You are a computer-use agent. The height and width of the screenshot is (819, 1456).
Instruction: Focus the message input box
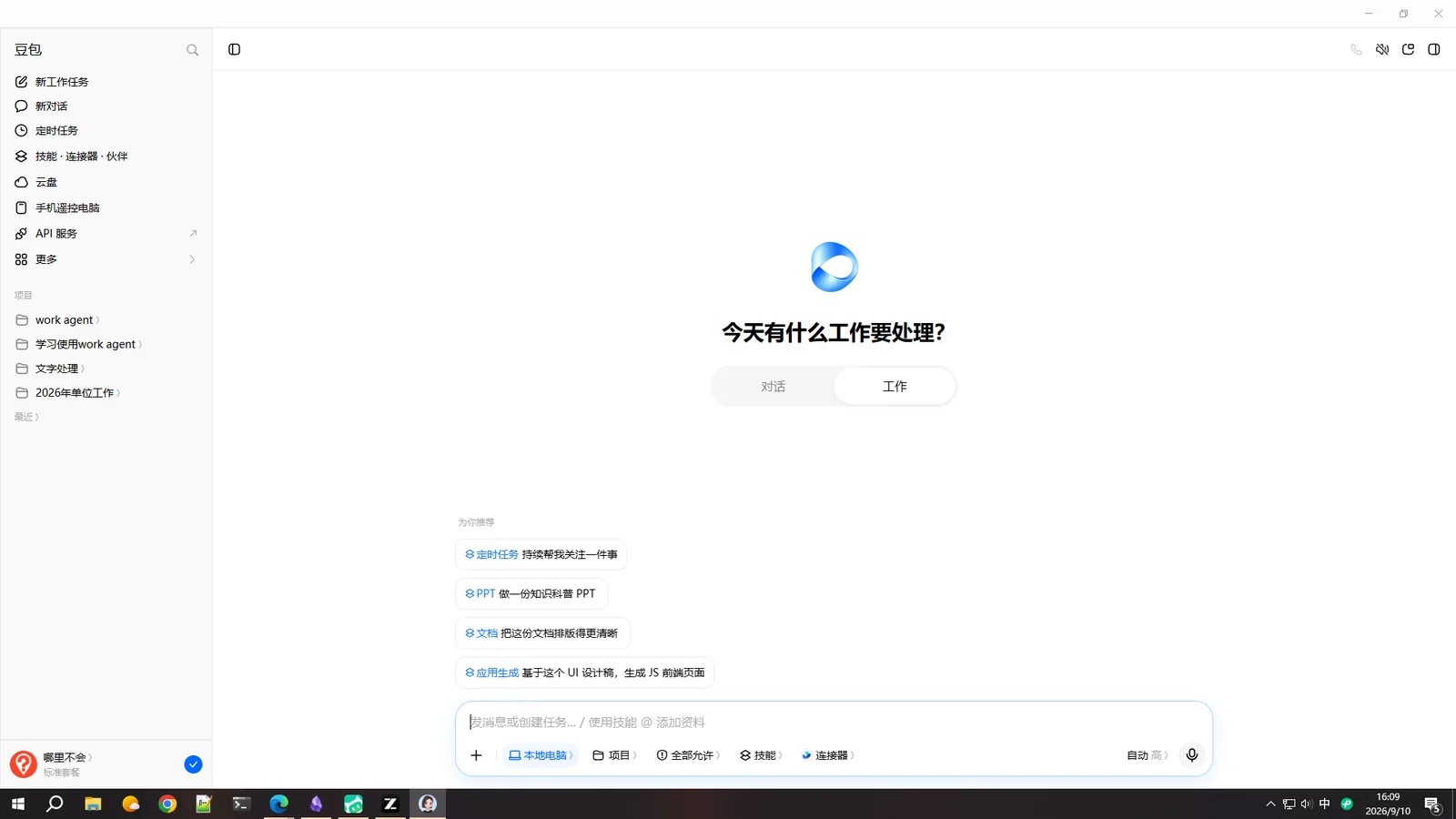(834, 723)
